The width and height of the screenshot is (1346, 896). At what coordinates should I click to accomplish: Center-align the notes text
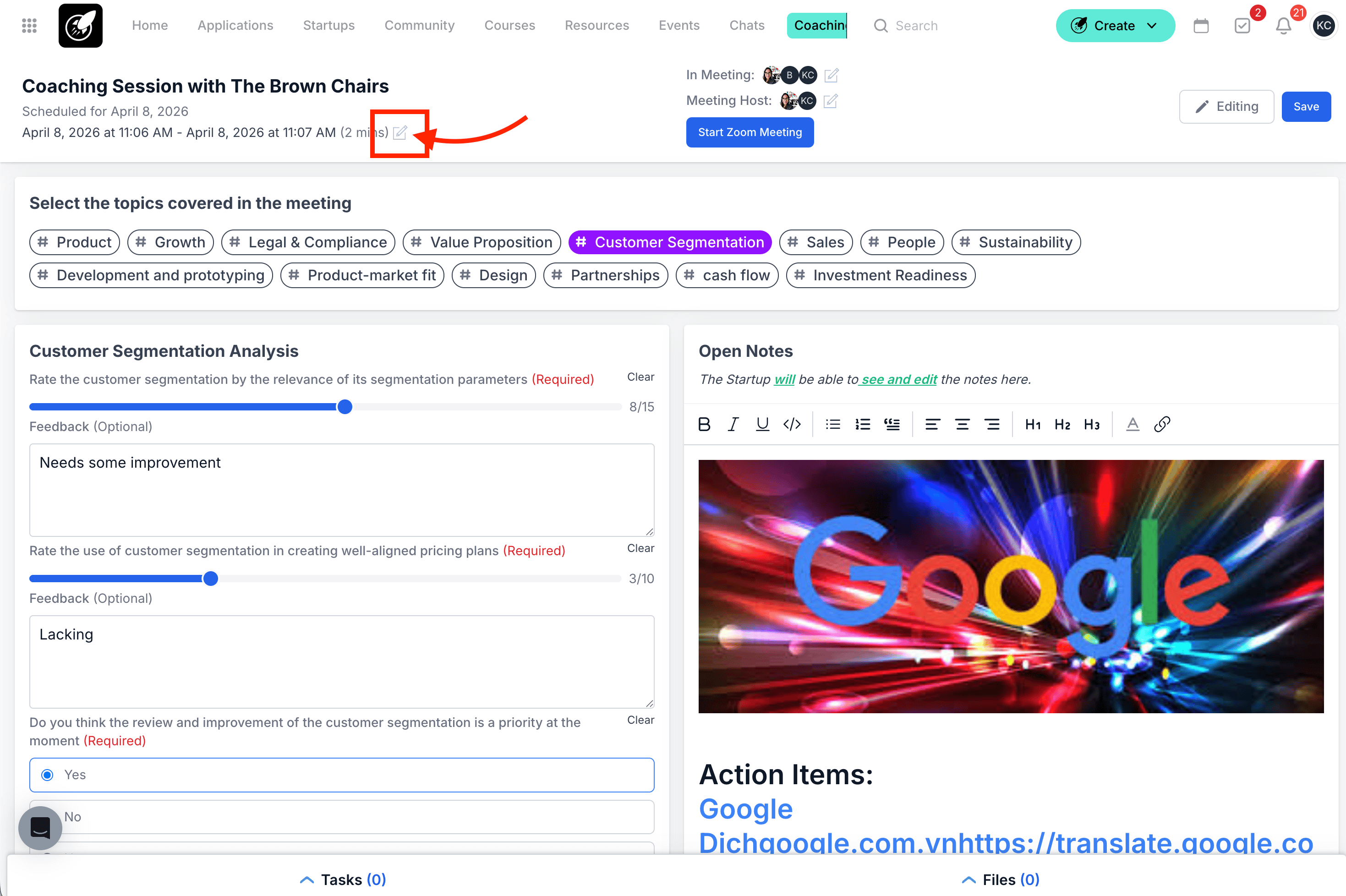(x=963, y=424)
